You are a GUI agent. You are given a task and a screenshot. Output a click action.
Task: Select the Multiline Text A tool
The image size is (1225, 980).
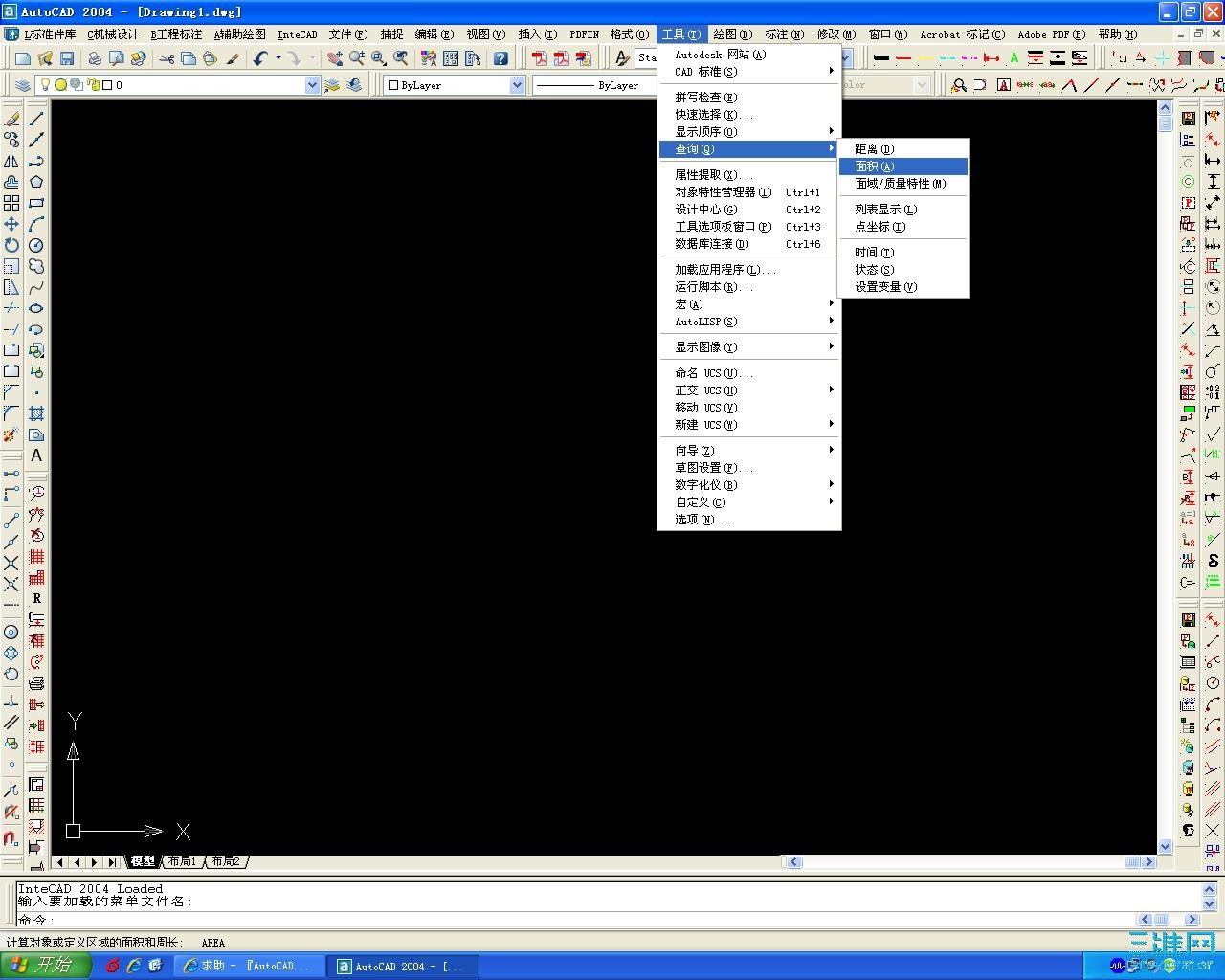36,456
